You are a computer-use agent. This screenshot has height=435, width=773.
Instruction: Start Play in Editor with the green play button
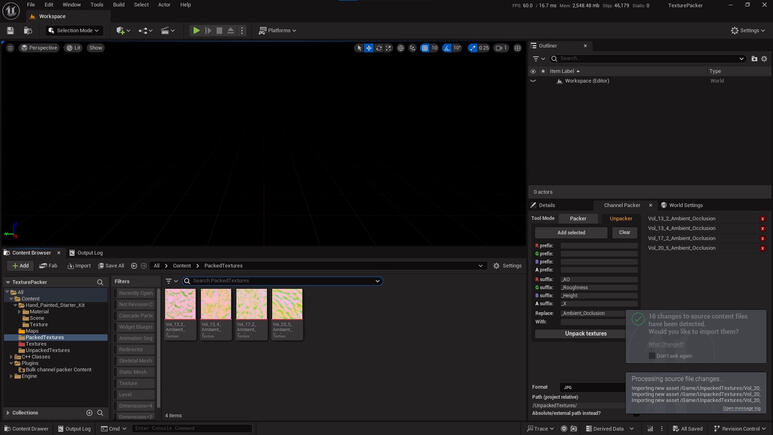click(196, 31)
